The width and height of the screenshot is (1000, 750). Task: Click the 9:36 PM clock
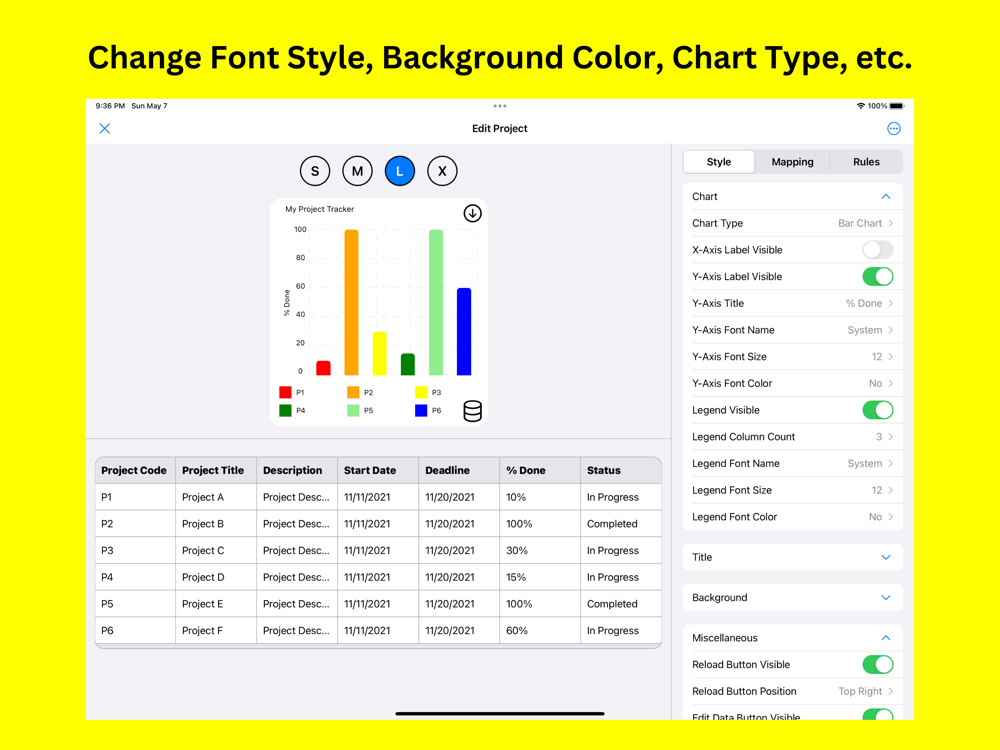pos(110,106)
